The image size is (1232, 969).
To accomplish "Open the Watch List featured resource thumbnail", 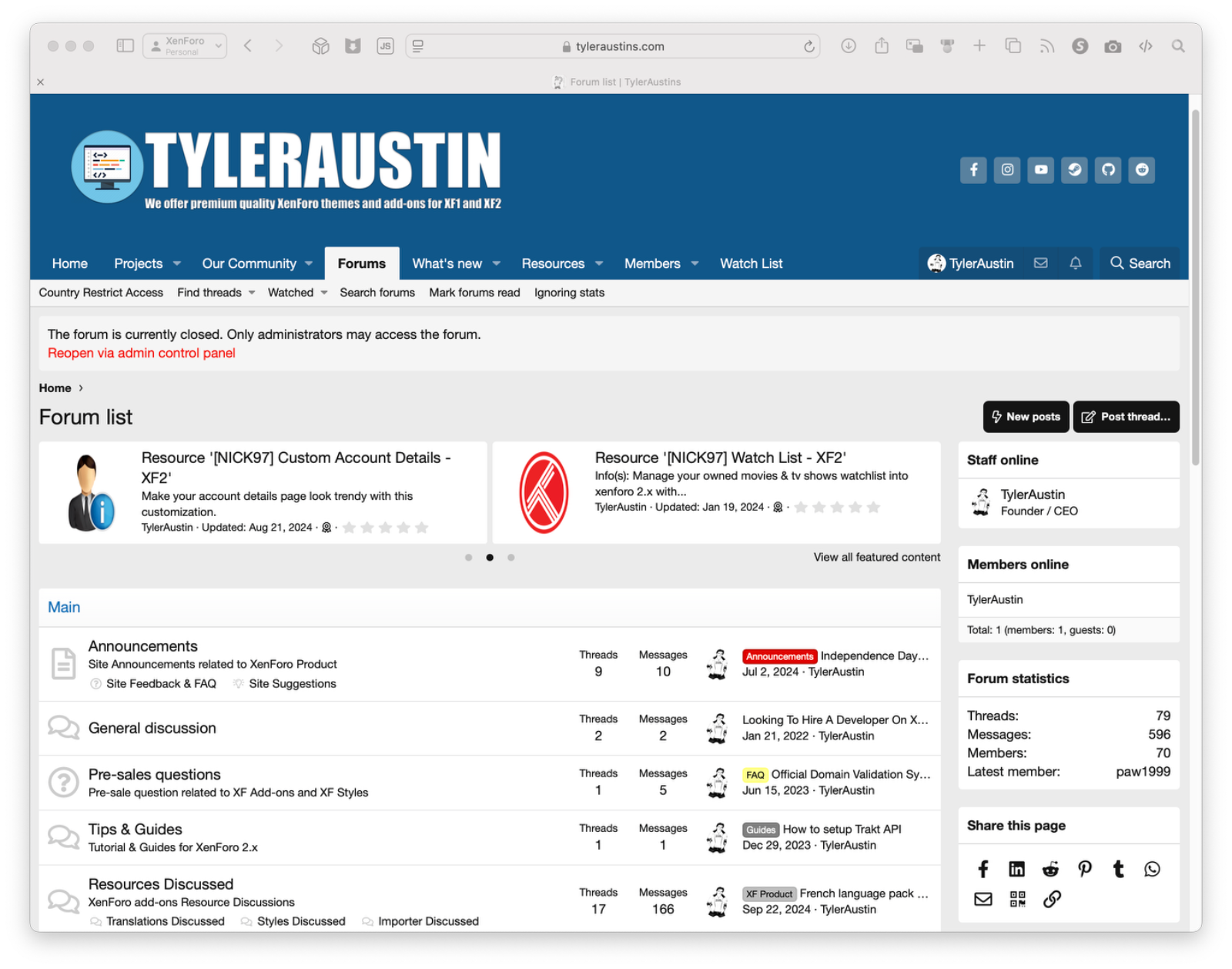I will point(544,493).
